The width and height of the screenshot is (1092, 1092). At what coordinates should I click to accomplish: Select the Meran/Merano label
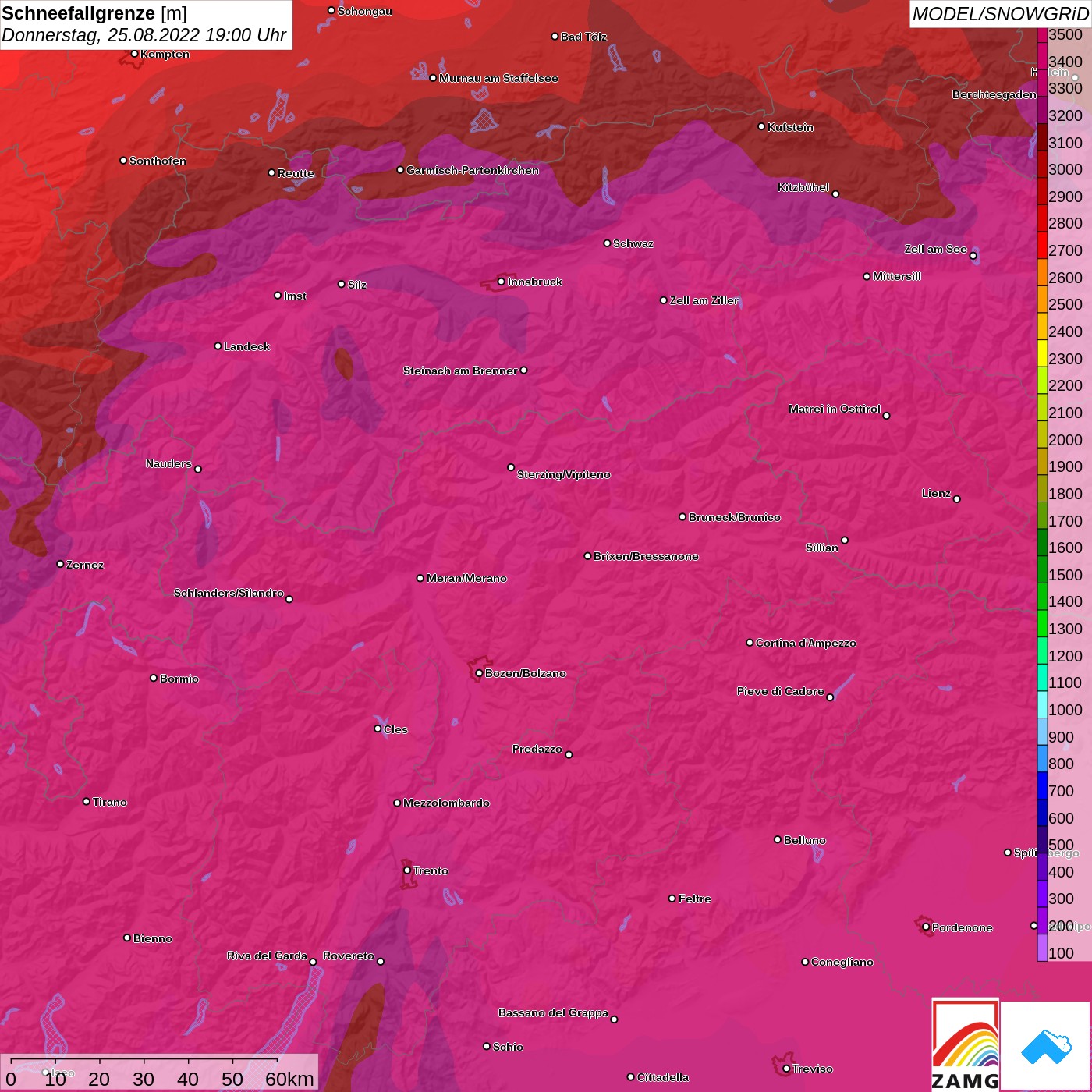466,578
